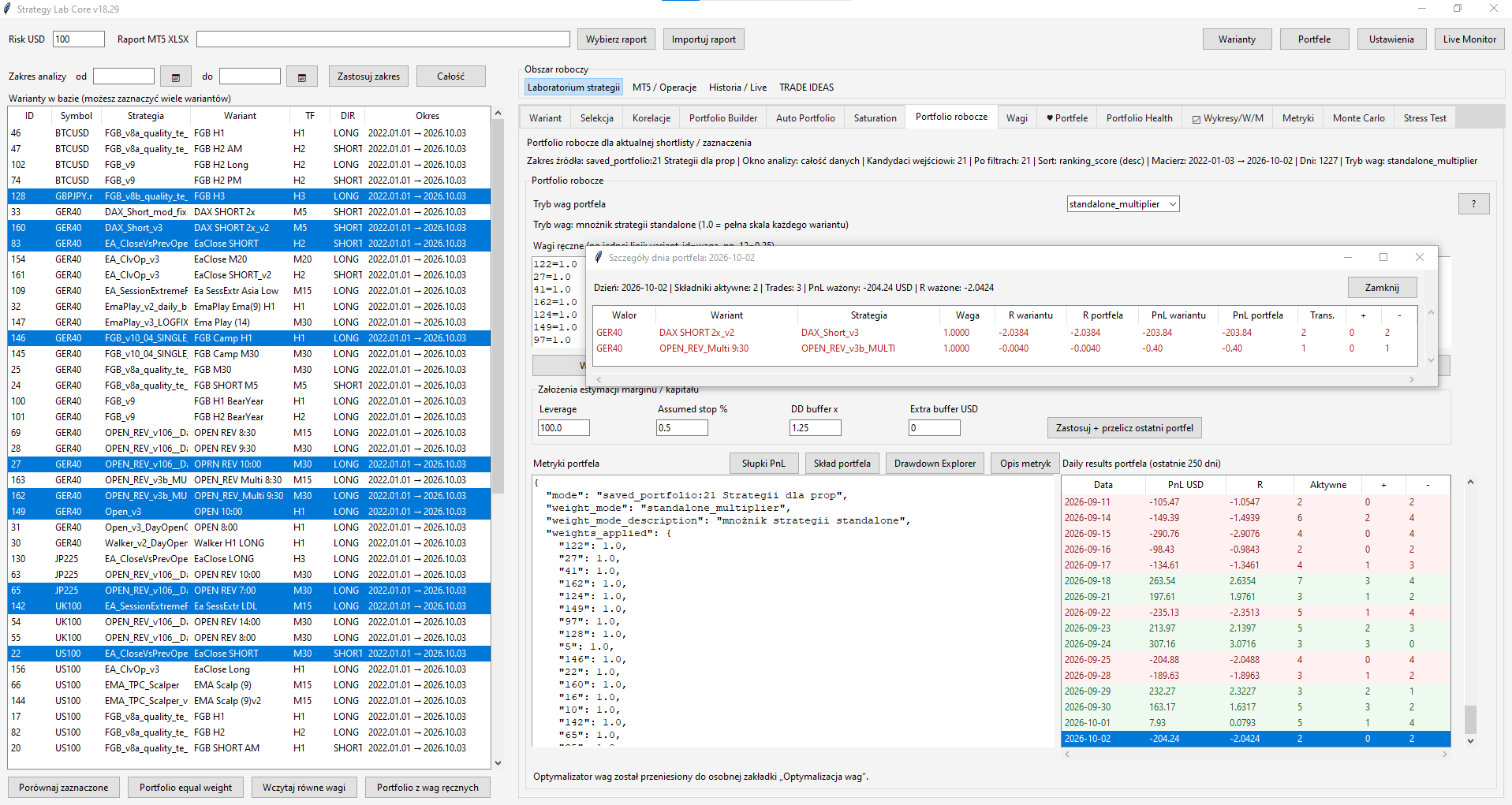Open the standalone_multiplier weight mode dropdown
Image resolution: width=1512 pixels, height=805 pixels.
coord(1123,204)
